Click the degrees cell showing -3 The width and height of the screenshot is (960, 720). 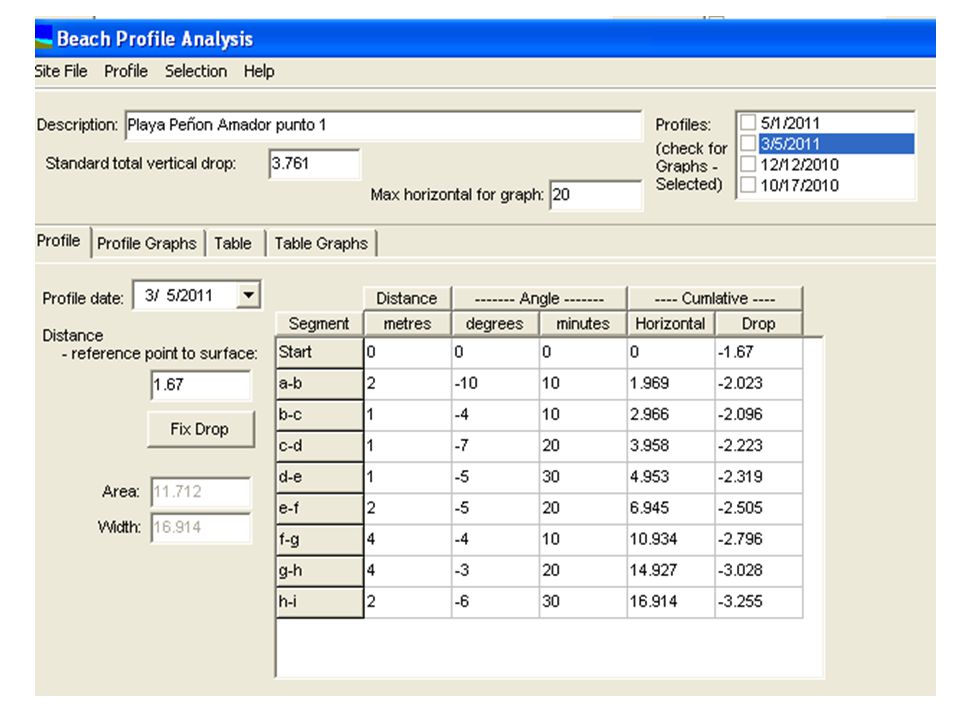[x=495, y=571]
